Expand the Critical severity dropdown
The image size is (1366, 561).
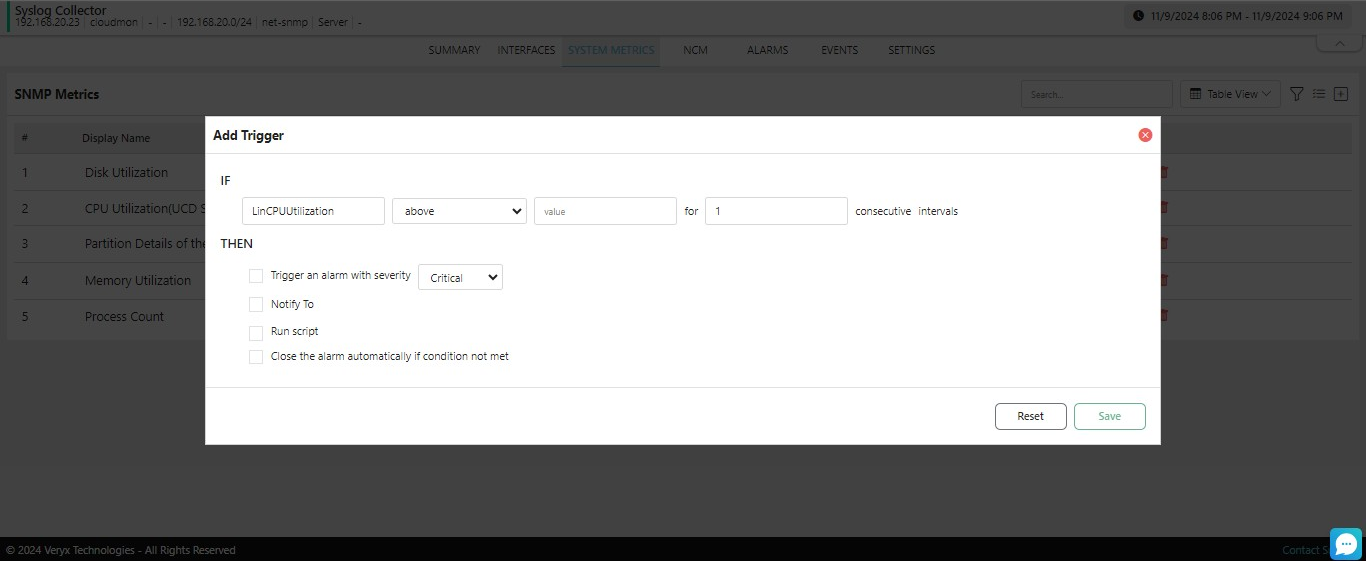coord(460,278)
